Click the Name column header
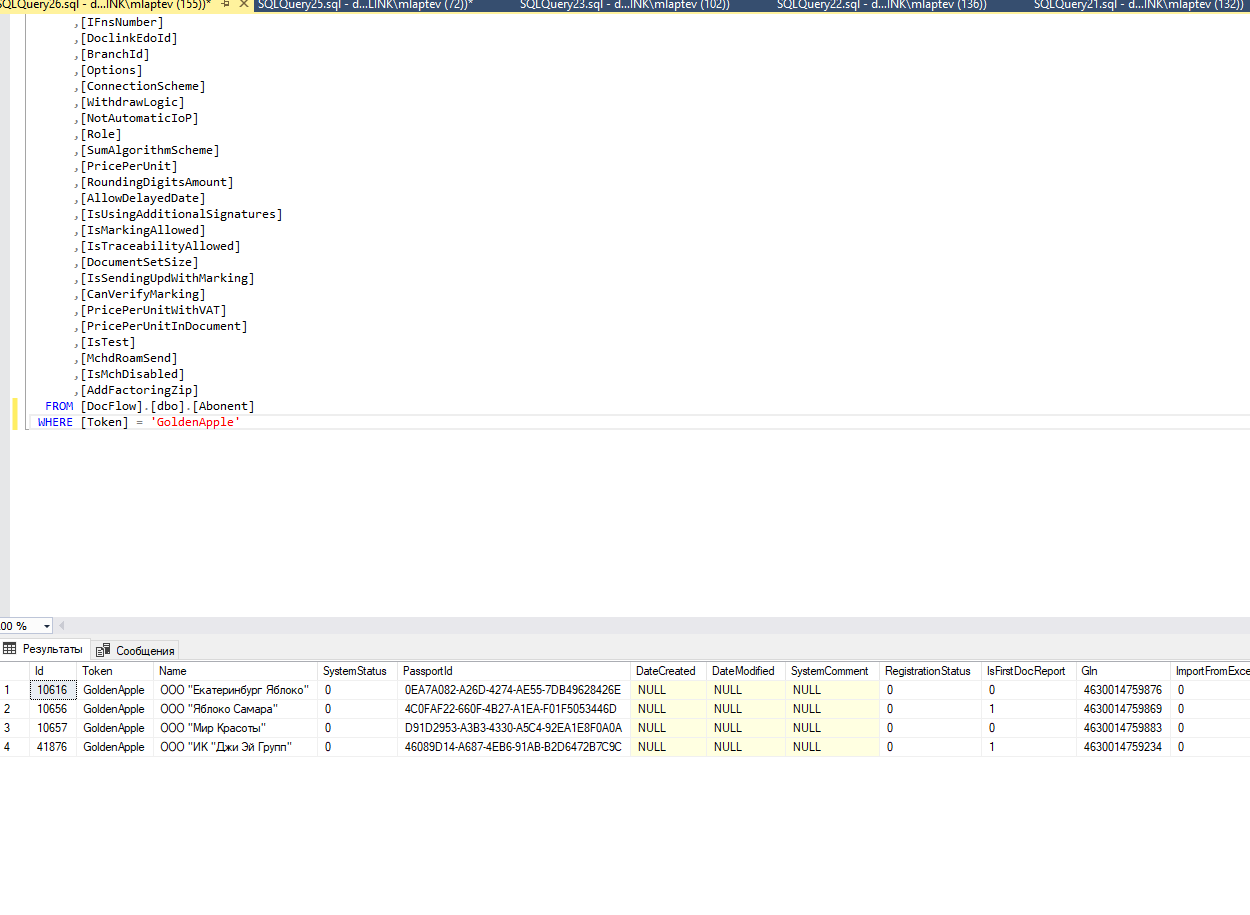The width and height of the screenshot is (1250, 915). [x=236, y=671]
